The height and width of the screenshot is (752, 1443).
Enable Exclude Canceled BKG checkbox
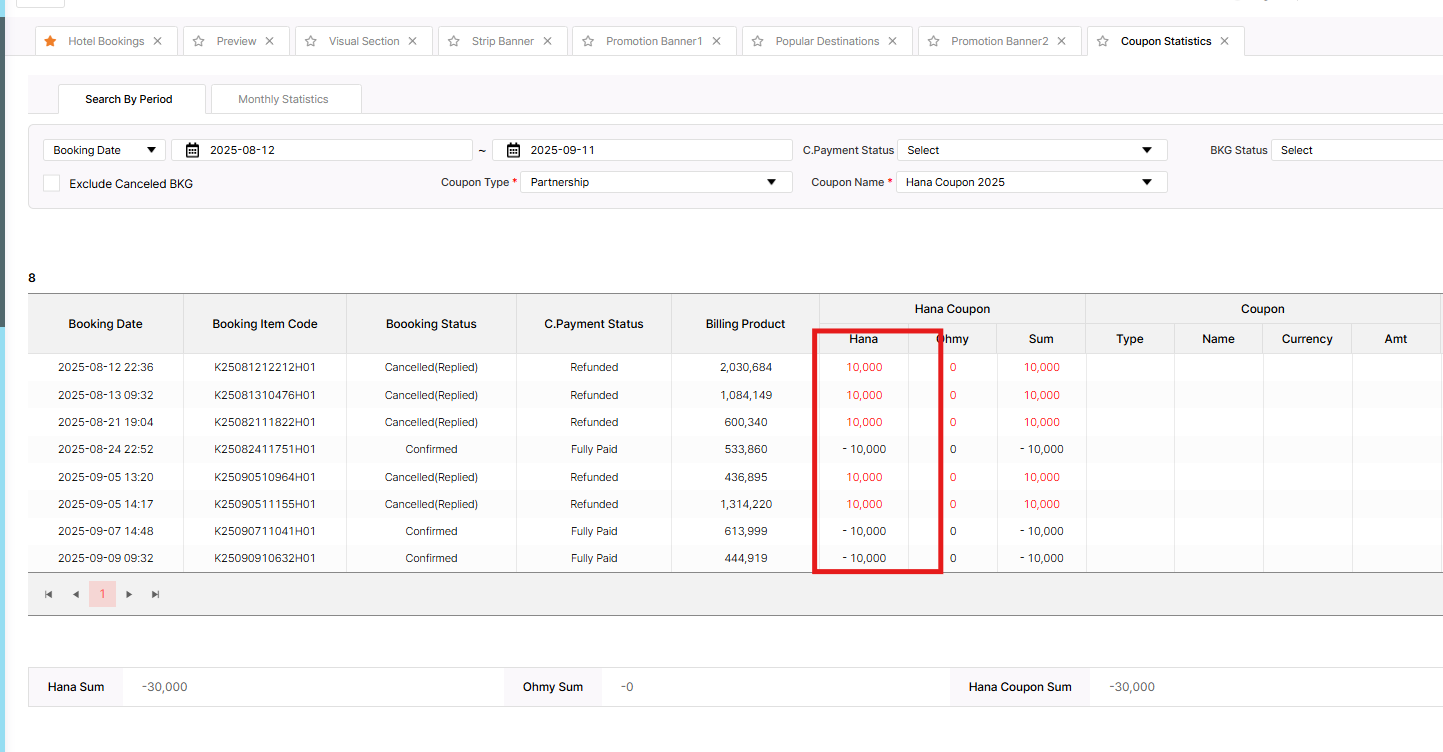(52, 184)
